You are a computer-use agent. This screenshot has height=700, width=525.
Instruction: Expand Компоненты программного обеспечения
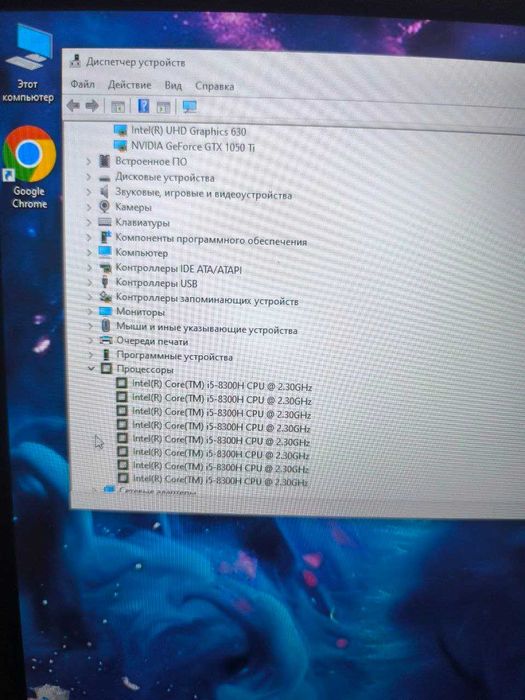click(89, 238)
